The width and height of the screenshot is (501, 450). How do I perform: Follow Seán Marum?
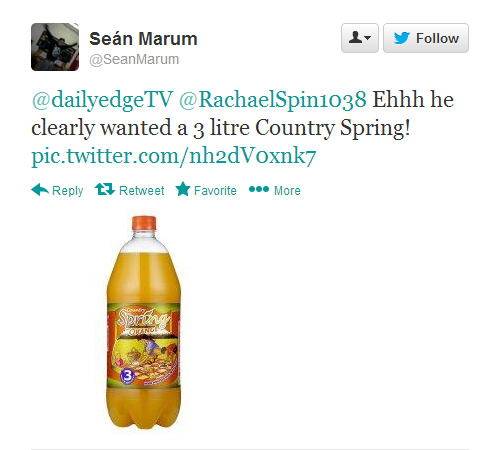point(426,38)
